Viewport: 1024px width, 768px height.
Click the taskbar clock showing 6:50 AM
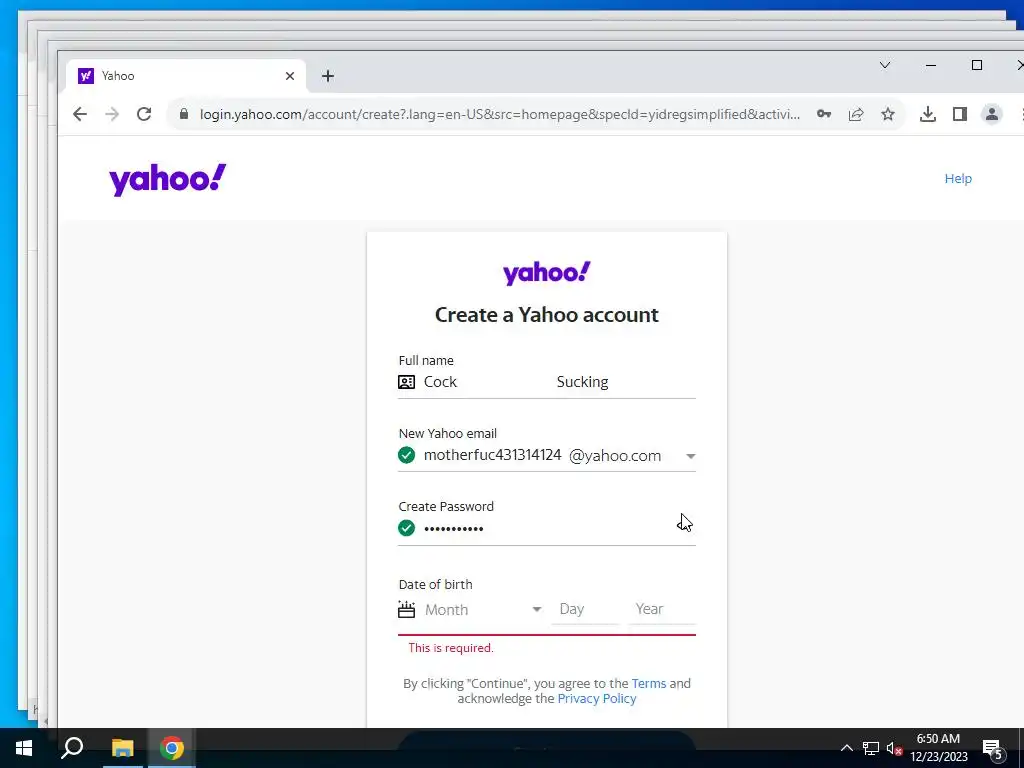click(x=938, y=748)
